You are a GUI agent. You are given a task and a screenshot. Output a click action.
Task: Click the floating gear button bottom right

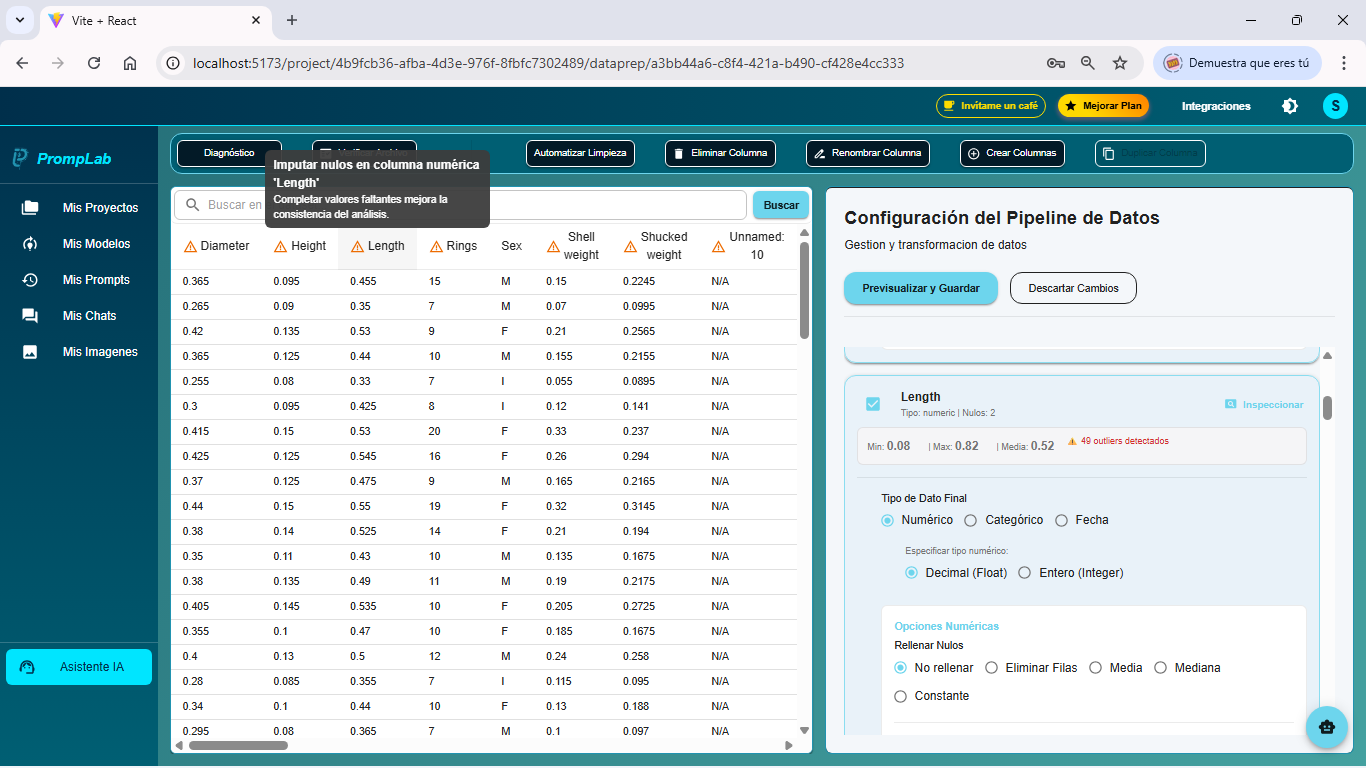(x=1327, y=727)
